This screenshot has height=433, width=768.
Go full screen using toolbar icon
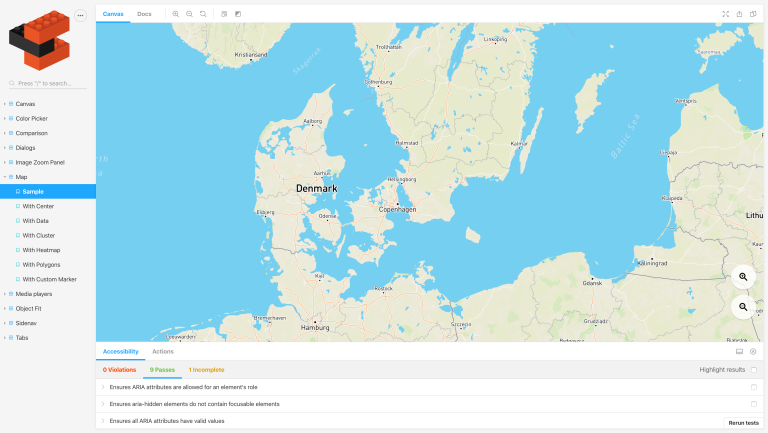click(725, 14)
